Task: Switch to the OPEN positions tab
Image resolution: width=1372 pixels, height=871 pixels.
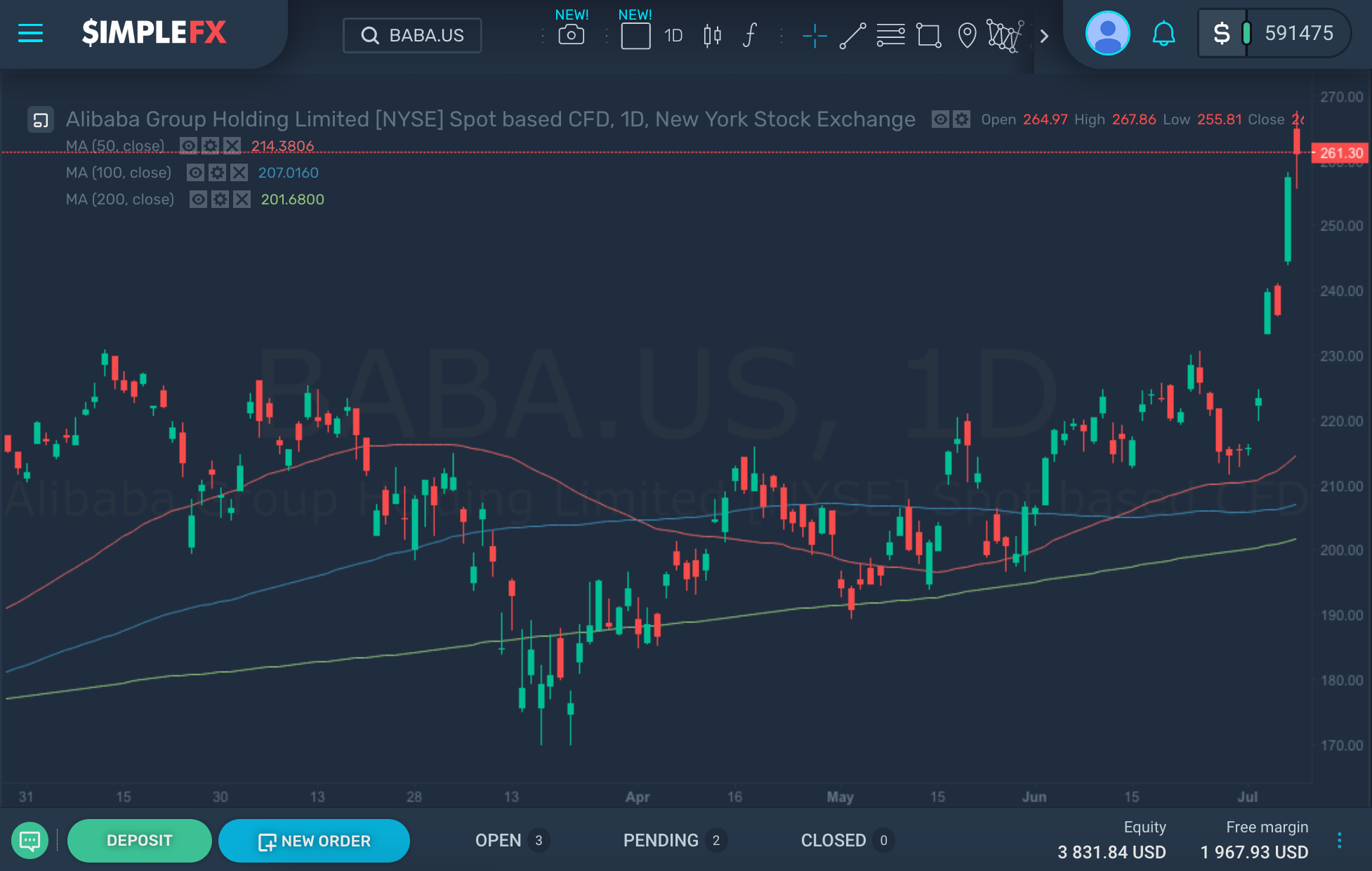Action: (512, 840)
